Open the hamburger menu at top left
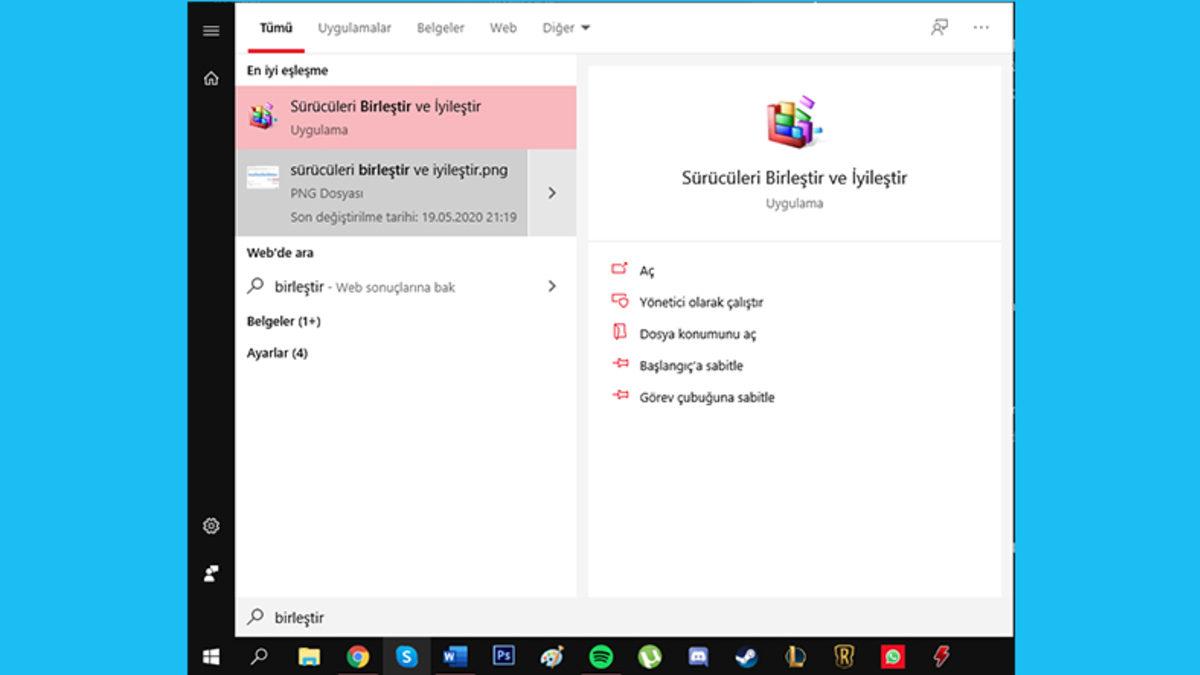 pyautogui.click(x=211, y=30)
